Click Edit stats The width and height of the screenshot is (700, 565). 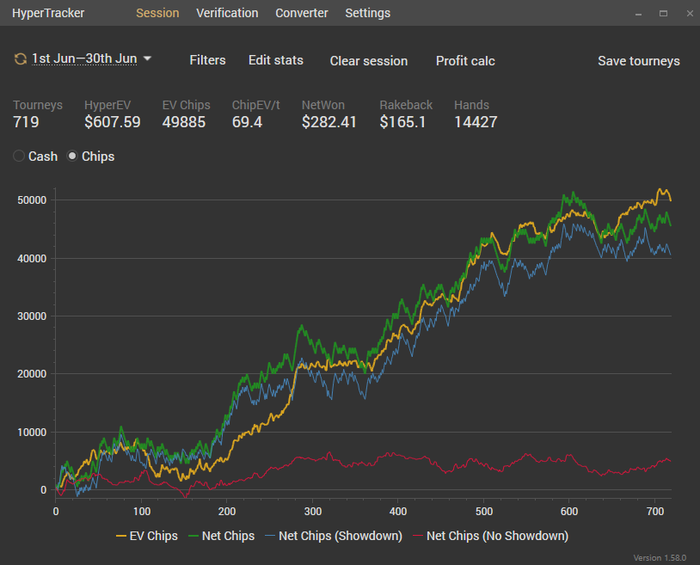pyautogui.click(x=276, y=60)
